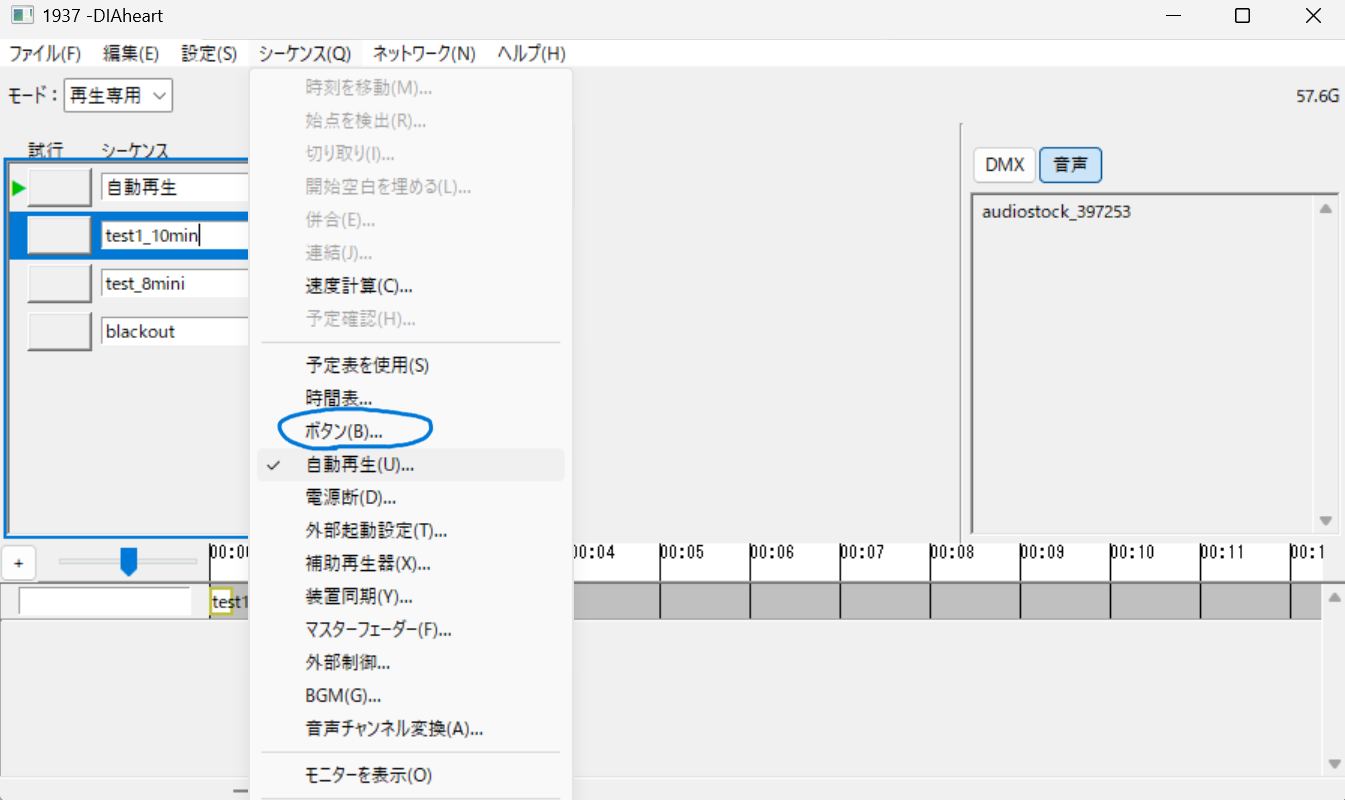Click the timeline zoom slider handle
Image resolution: width=1345 pixels, height=800 pixels.
(128, 562)
